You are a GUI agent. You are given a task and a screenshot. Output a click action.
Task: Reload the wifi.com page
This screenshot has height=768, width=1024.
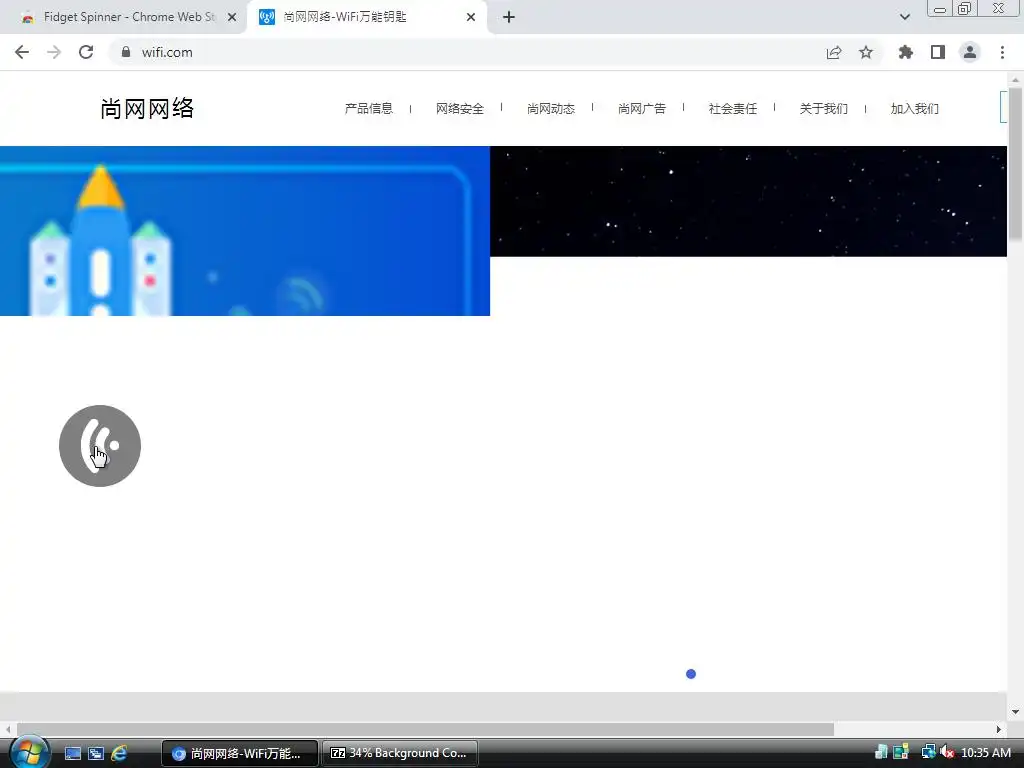click(86, 52)
